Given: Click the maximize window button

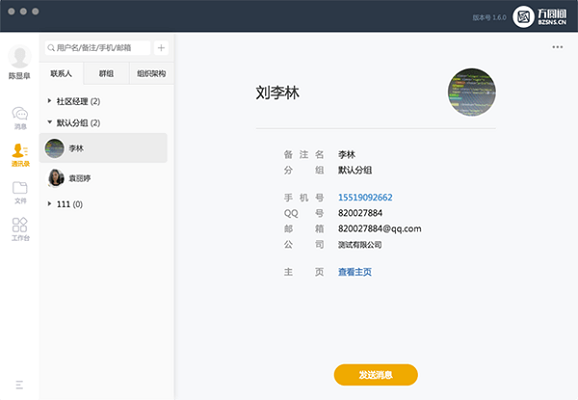Looking at the screenshot, I should (x=35, y=11).
